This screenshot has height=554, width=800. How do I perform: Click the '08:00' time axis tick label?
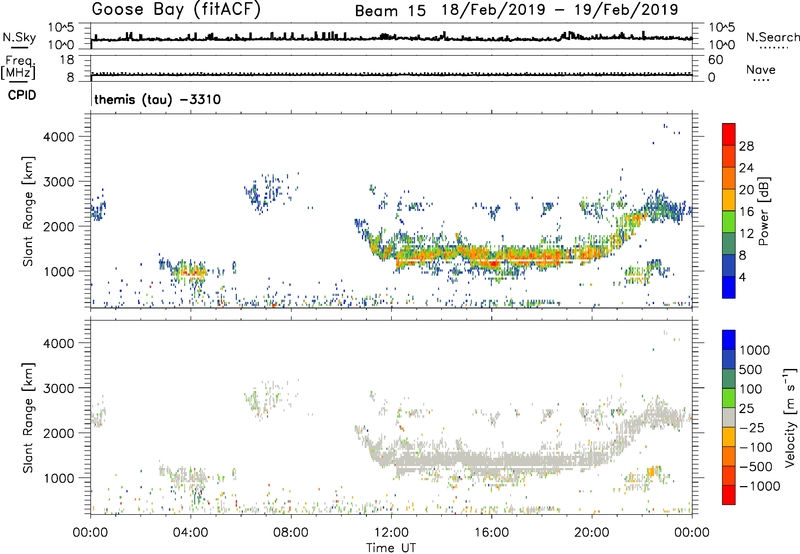point(291,533)
